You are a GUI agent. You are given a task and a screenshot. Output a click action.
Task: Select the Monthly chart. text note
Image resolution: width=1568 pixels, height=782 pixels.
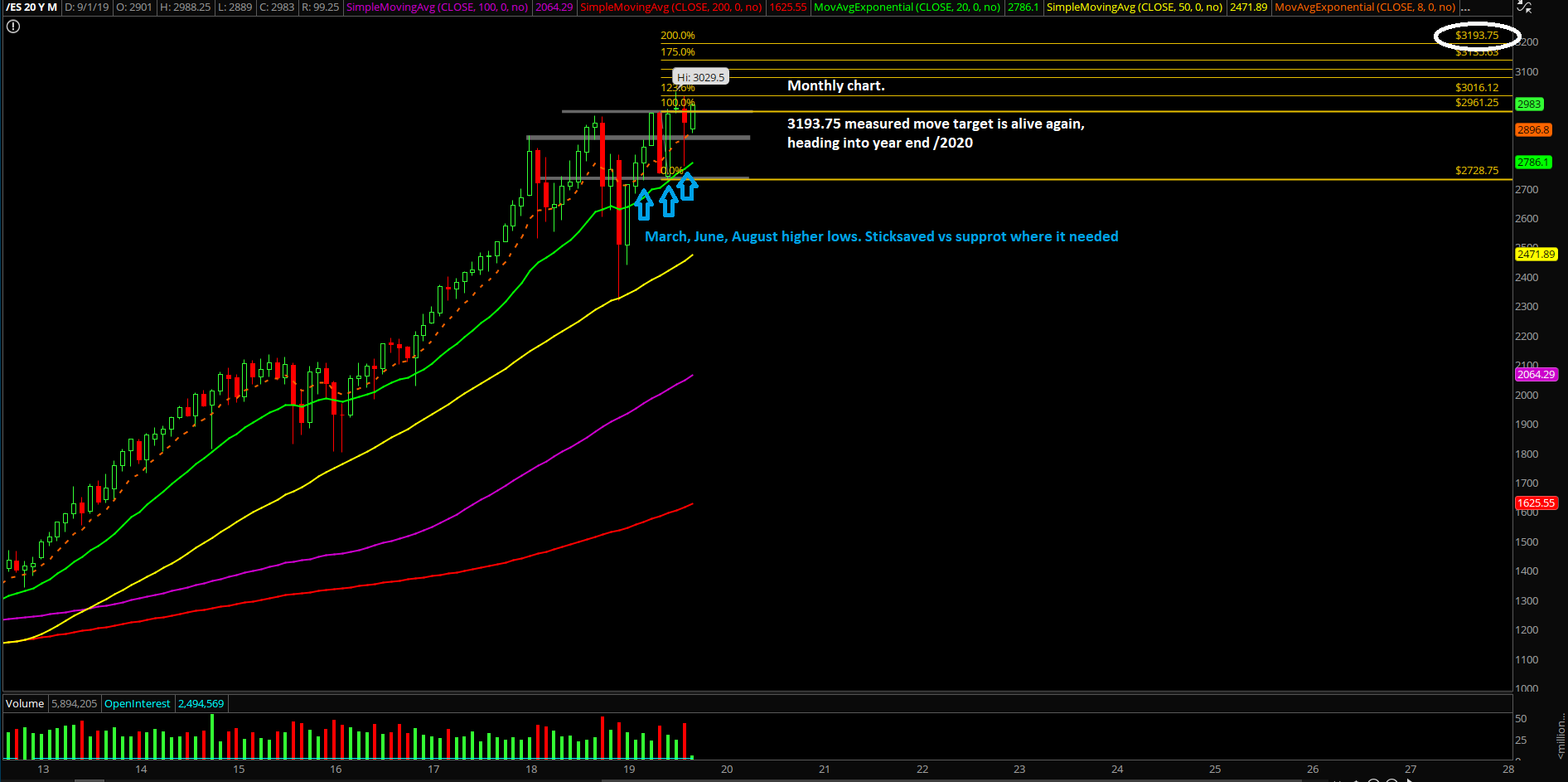click(835, 85)
